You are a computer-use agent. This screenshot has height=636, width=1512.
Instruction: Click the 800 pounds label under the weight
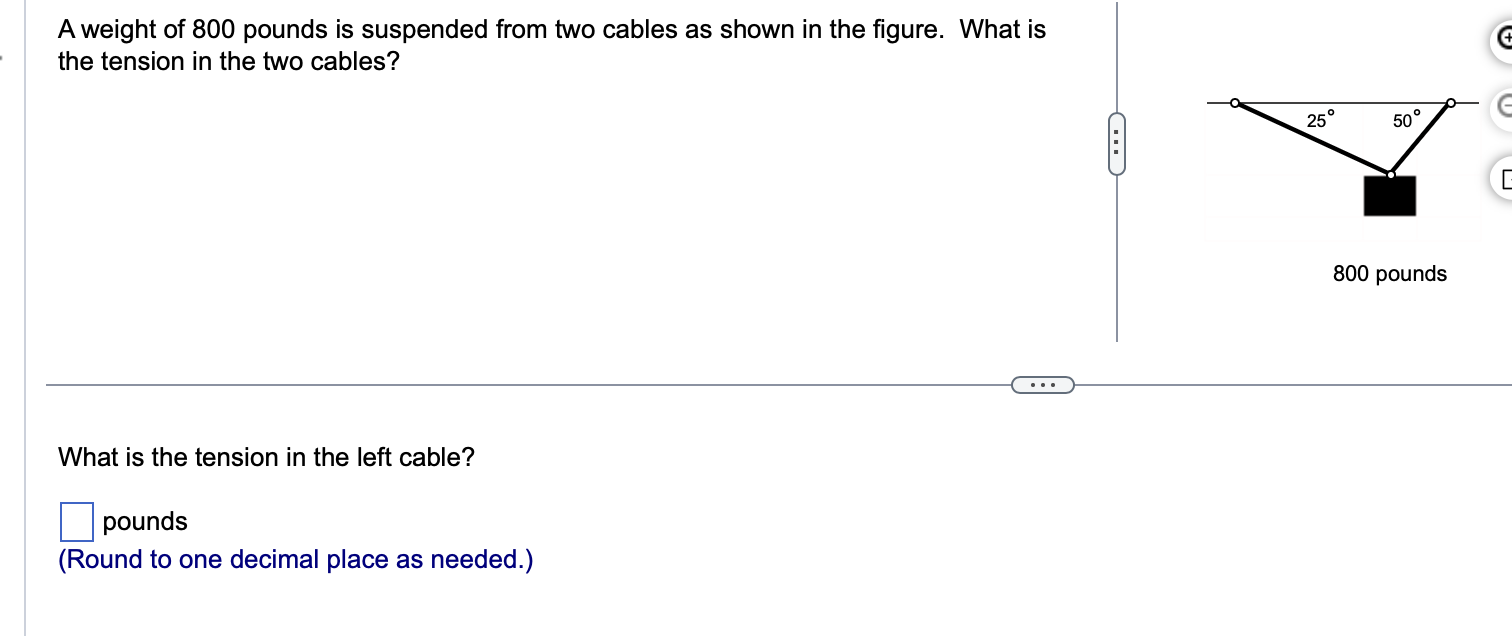[x=1389, y=273]
